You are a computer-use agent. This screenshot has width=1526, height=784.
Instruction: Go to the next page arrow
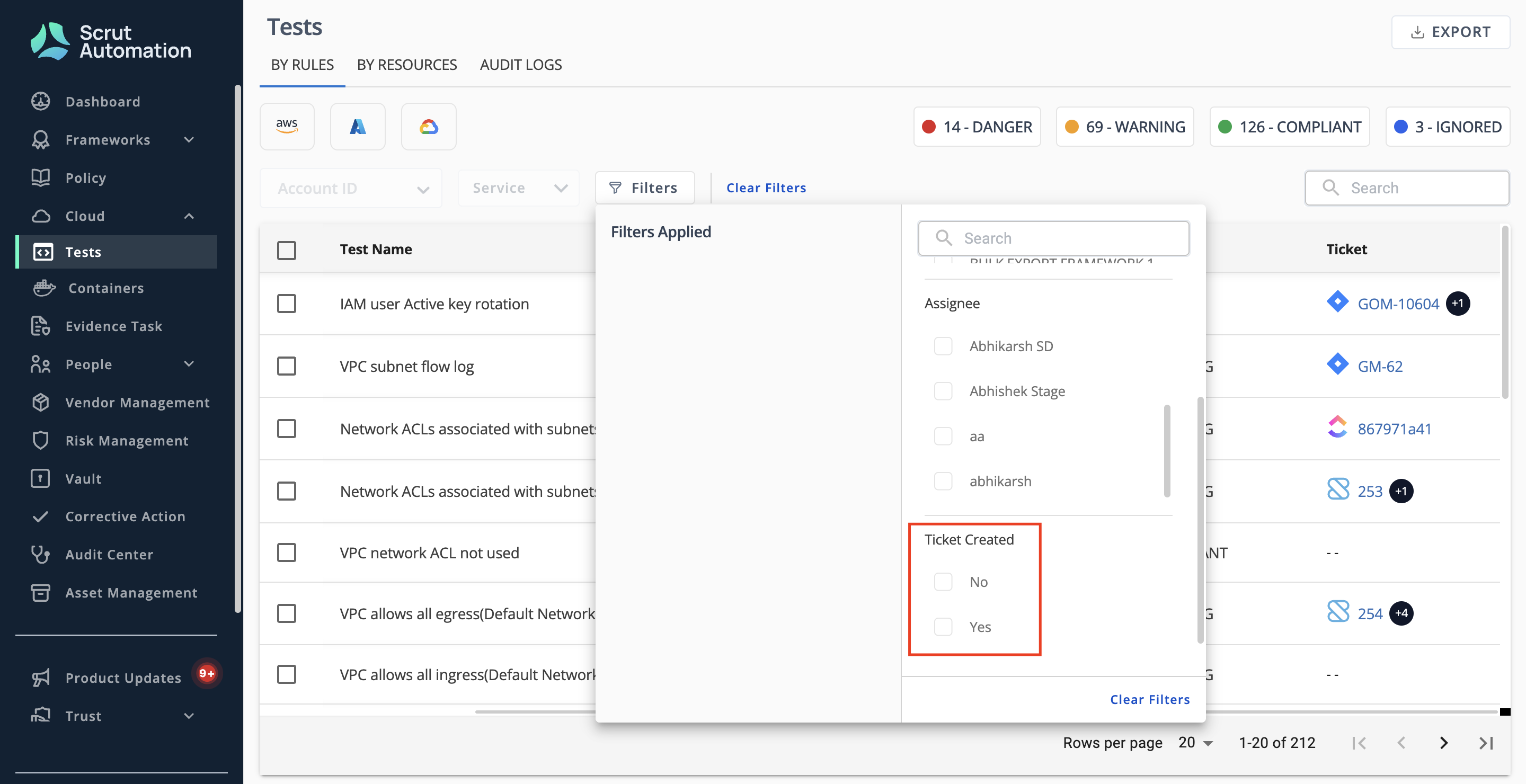(1444, 743)
